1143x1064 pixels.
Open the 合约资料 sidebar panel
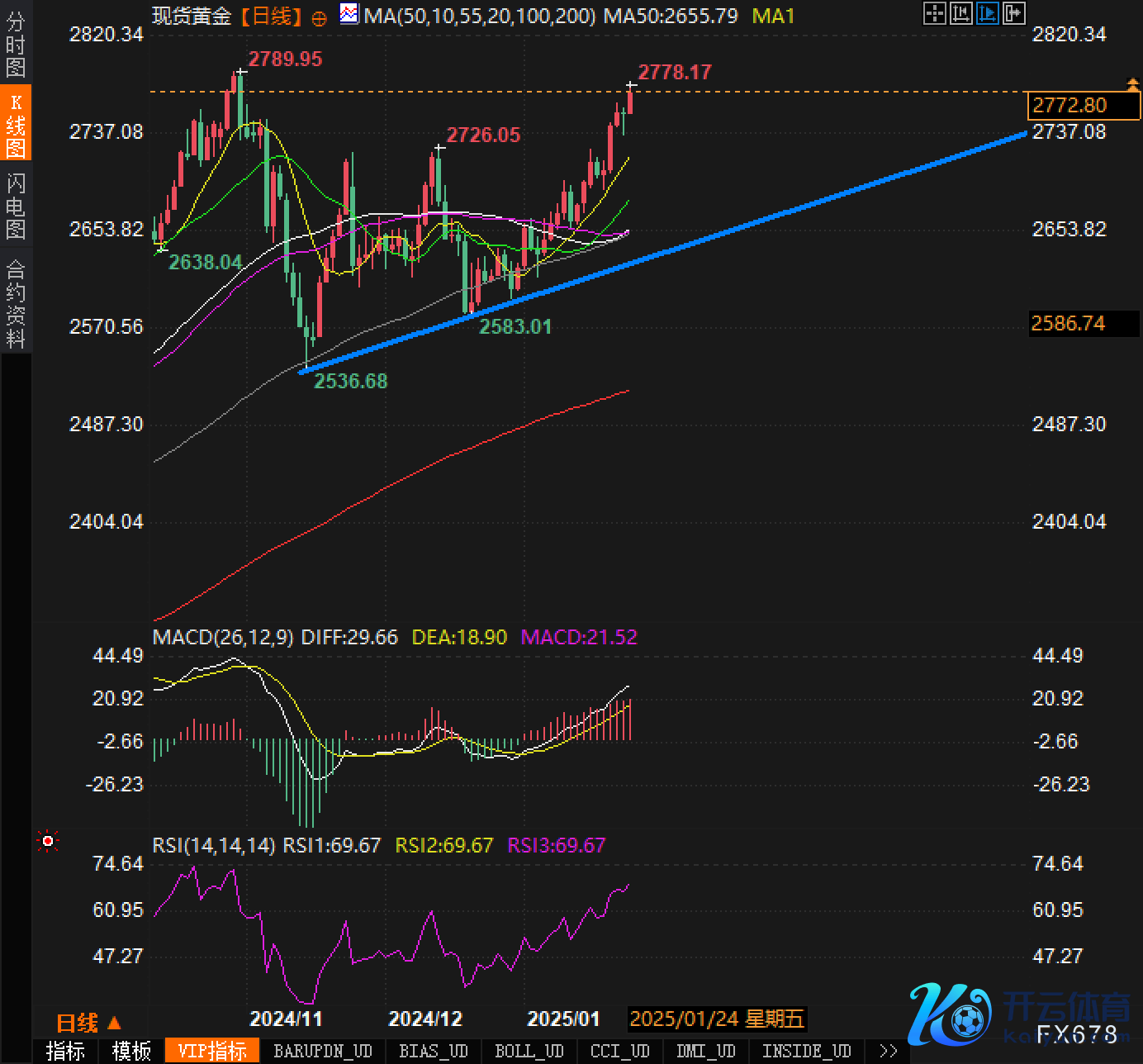[16, 303]
